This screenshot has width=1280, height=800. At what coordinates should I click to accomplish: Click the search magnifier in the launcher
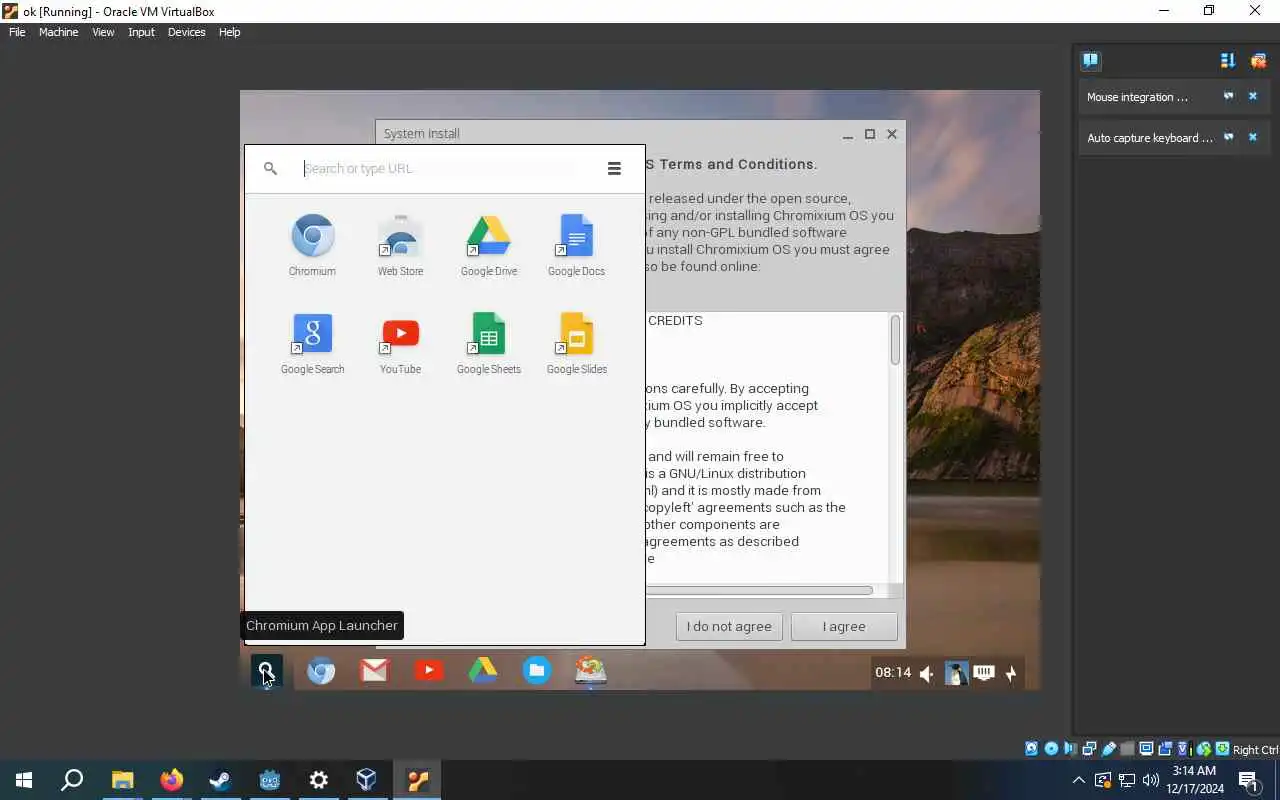click(270, 169)
